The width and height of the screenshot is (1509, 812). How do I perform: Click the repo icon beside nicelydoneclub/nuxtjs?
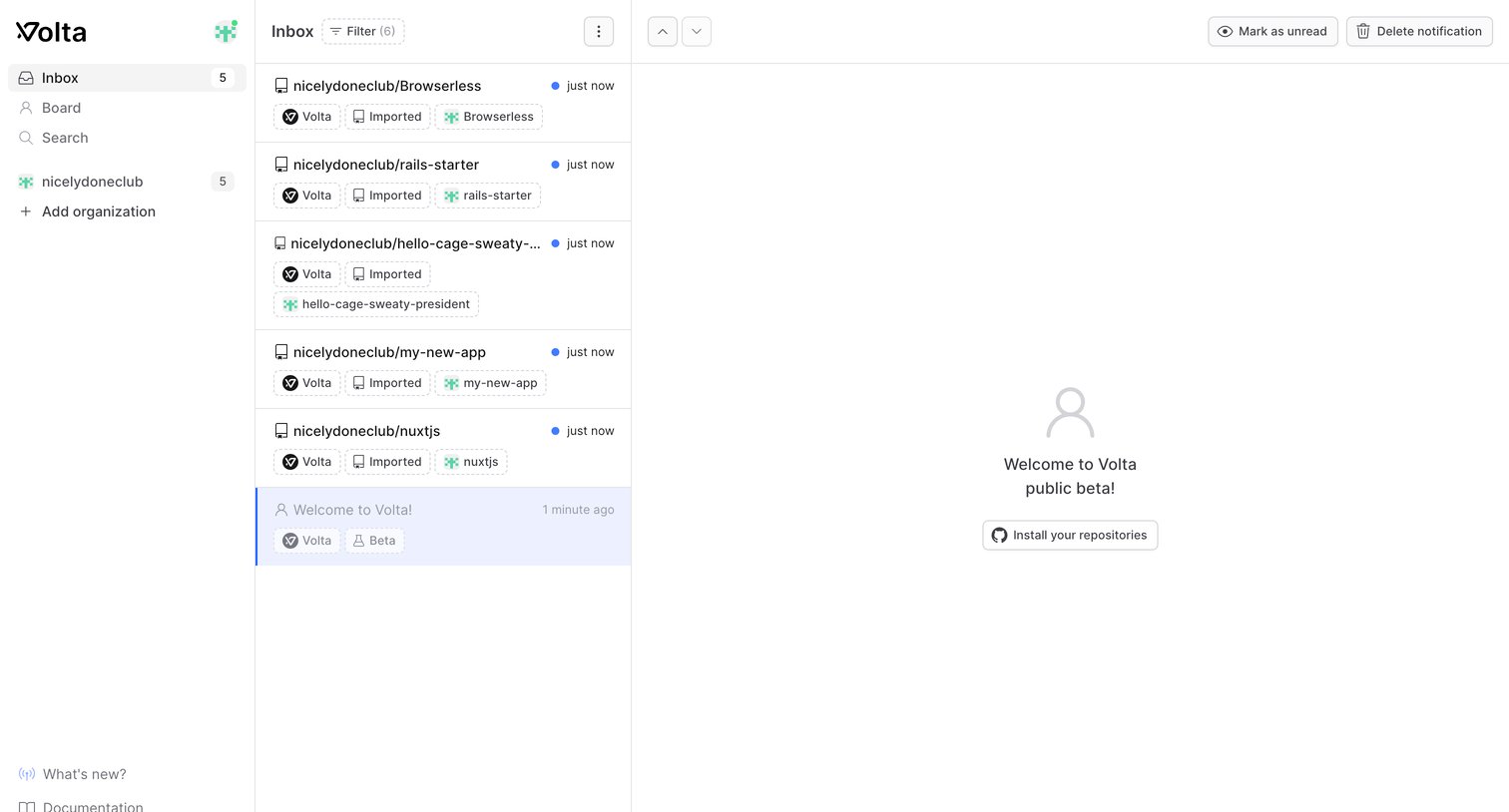281,431
